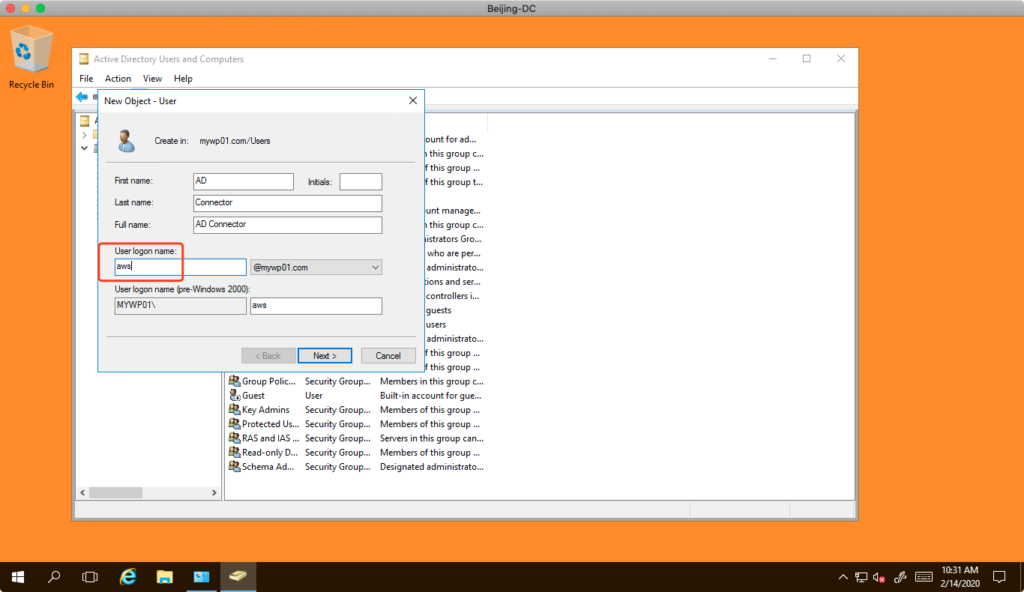Image resolution: width=1024 pixels, height=592 pixels.
Task: Click the Guest user icon in list
Action: [x=234, y=395]
